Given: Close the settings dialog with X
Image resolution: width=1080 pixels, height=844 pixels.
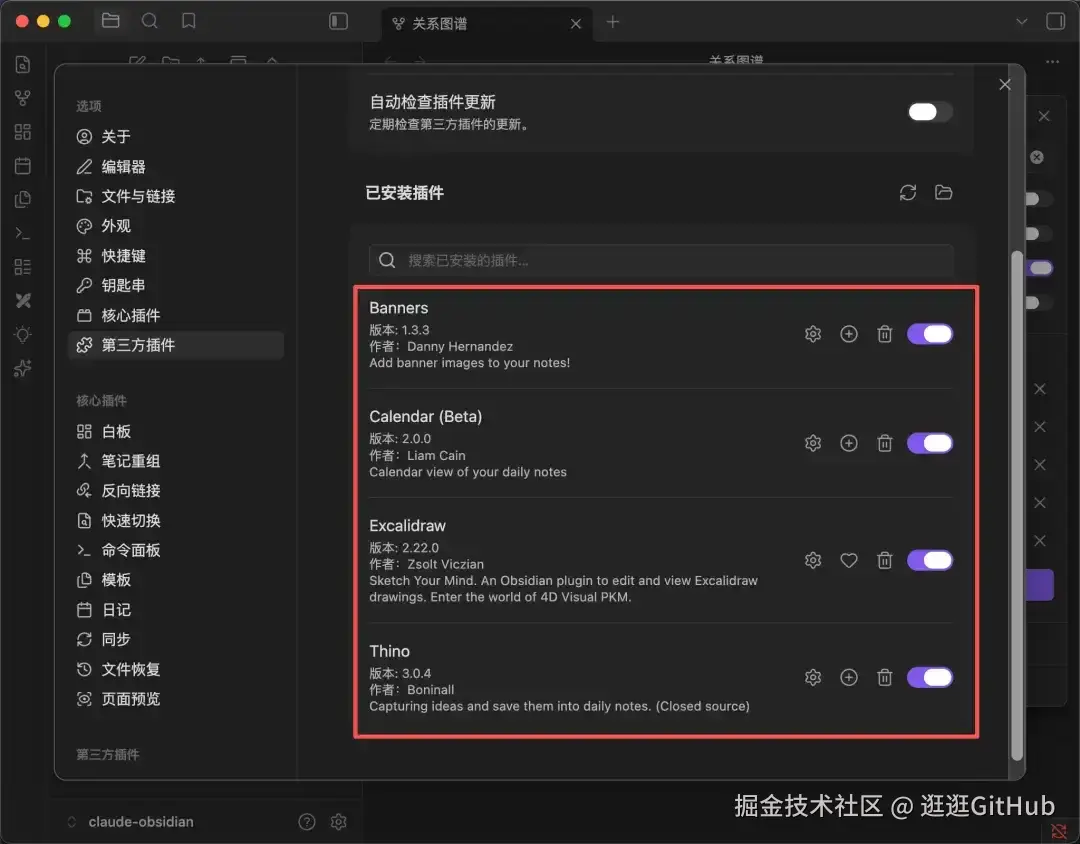Looking at the screenshot, I should (1005, 84).
